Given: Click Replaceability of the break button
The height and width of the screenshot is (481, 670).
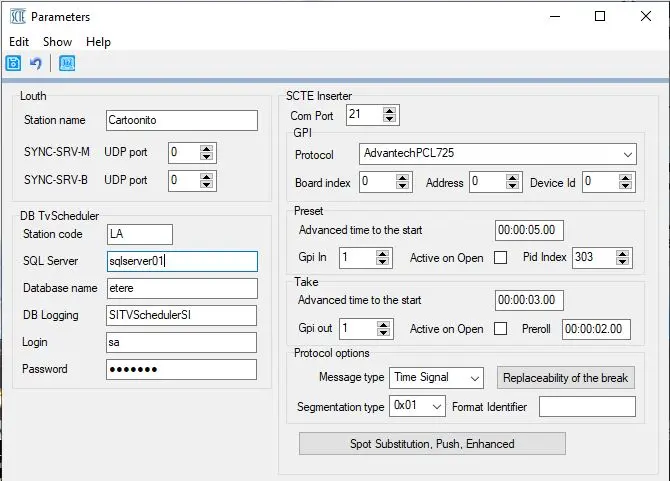Looking at the screenshot, I should [x=566, y=378].
